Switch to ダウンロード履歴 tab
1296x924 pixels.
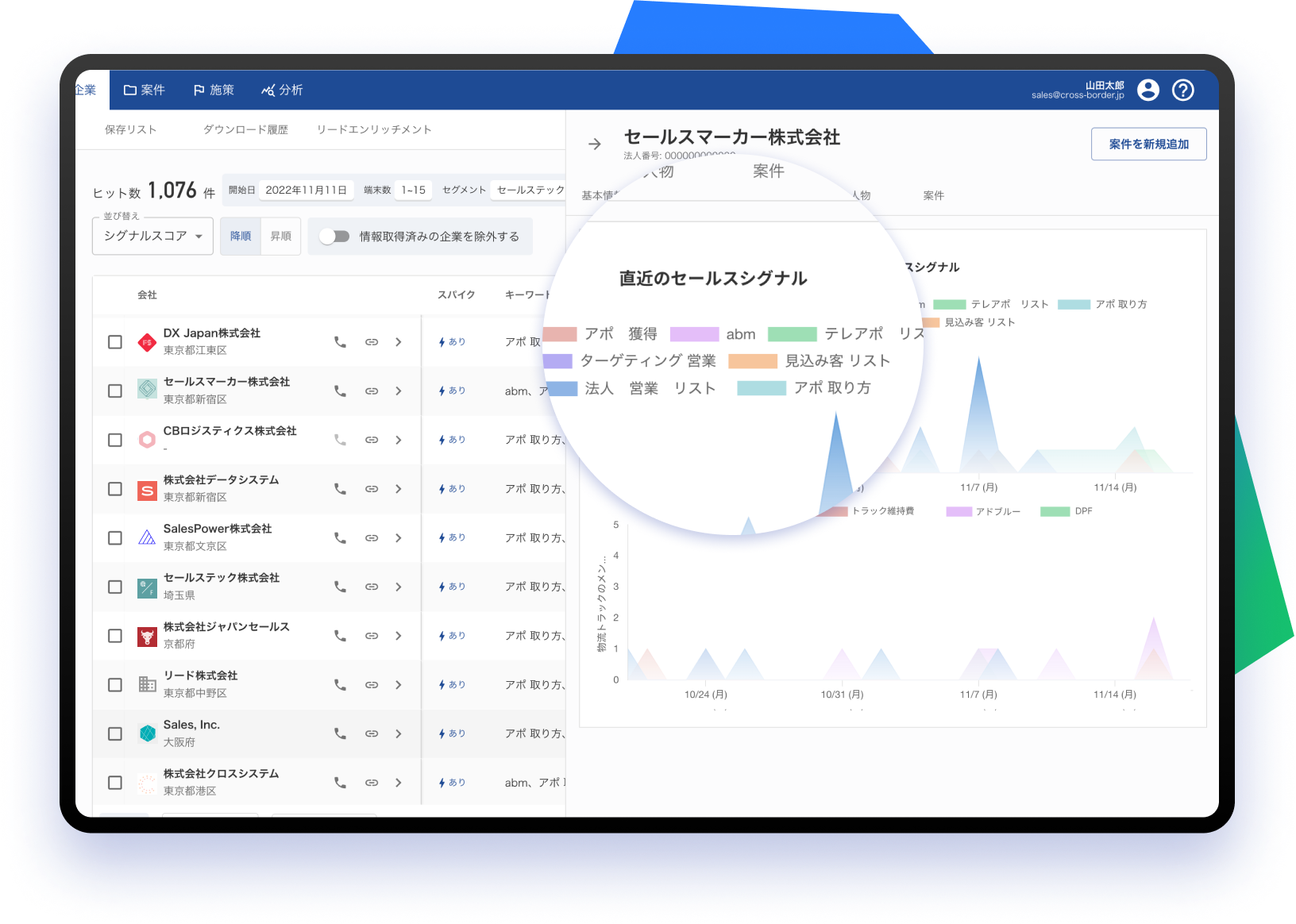(245, 129)
